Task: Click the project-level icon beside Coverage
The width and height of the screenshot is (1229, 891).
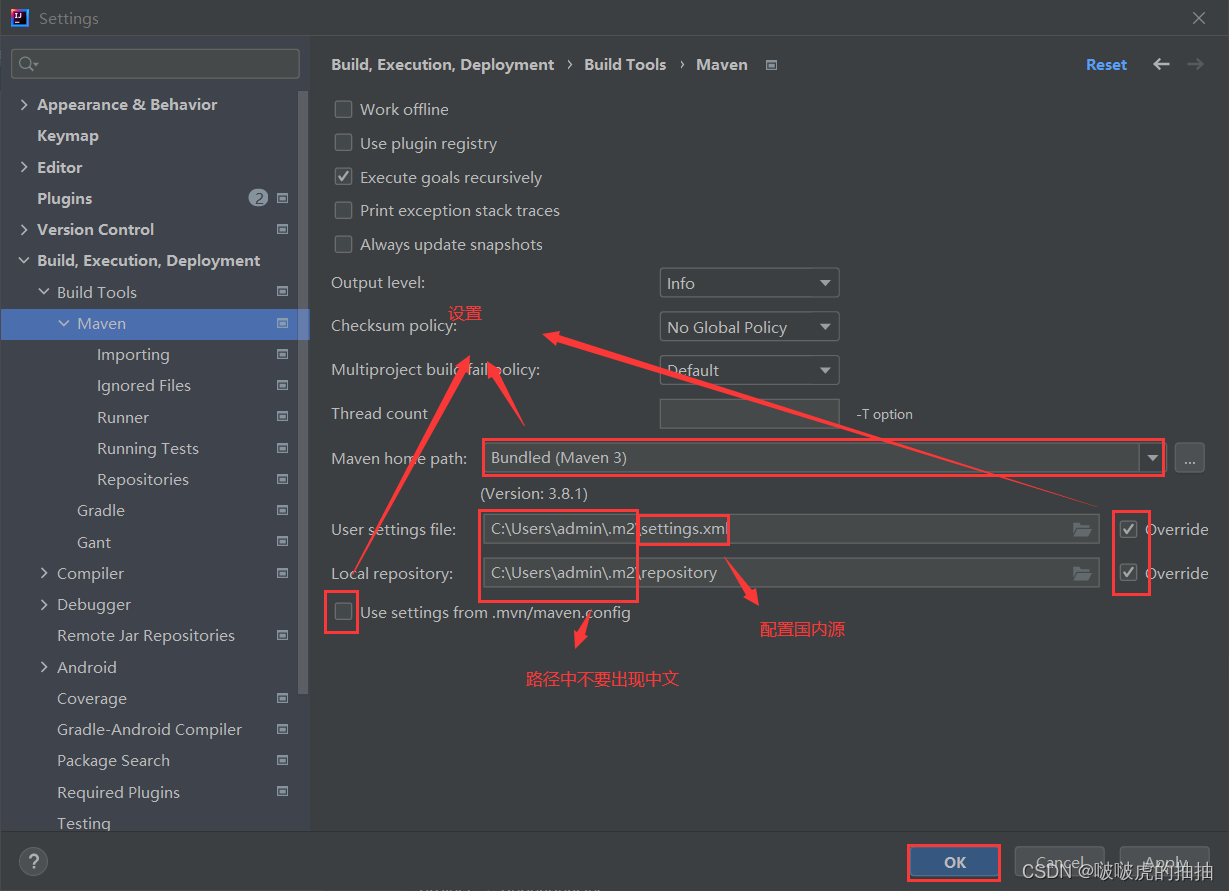Action: (x=282, y=698)
